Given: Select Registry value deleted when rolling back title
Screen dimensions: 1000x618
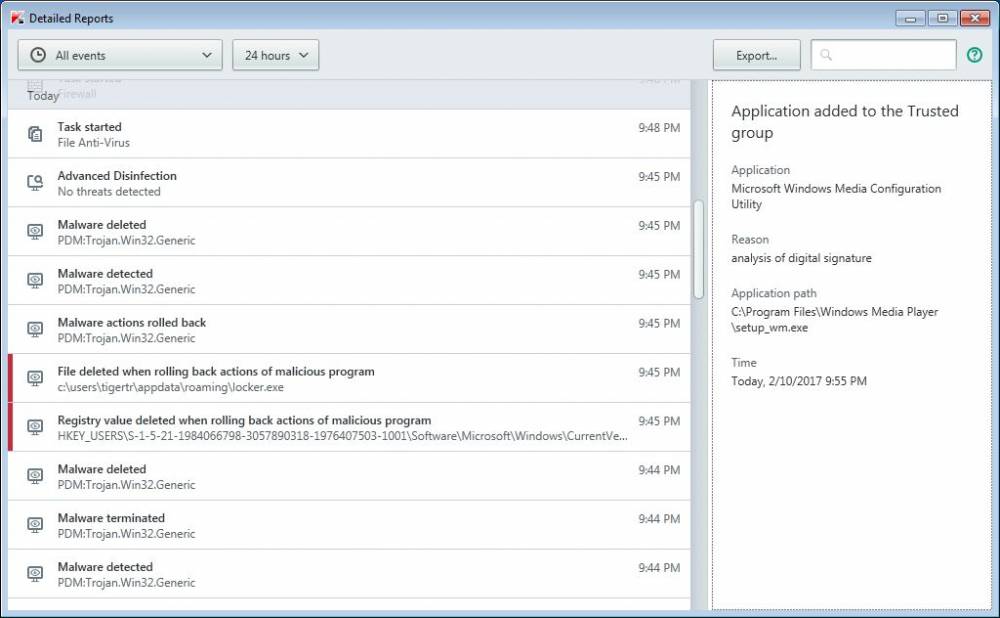Looking at the screenshot, I should pos(244,420).
